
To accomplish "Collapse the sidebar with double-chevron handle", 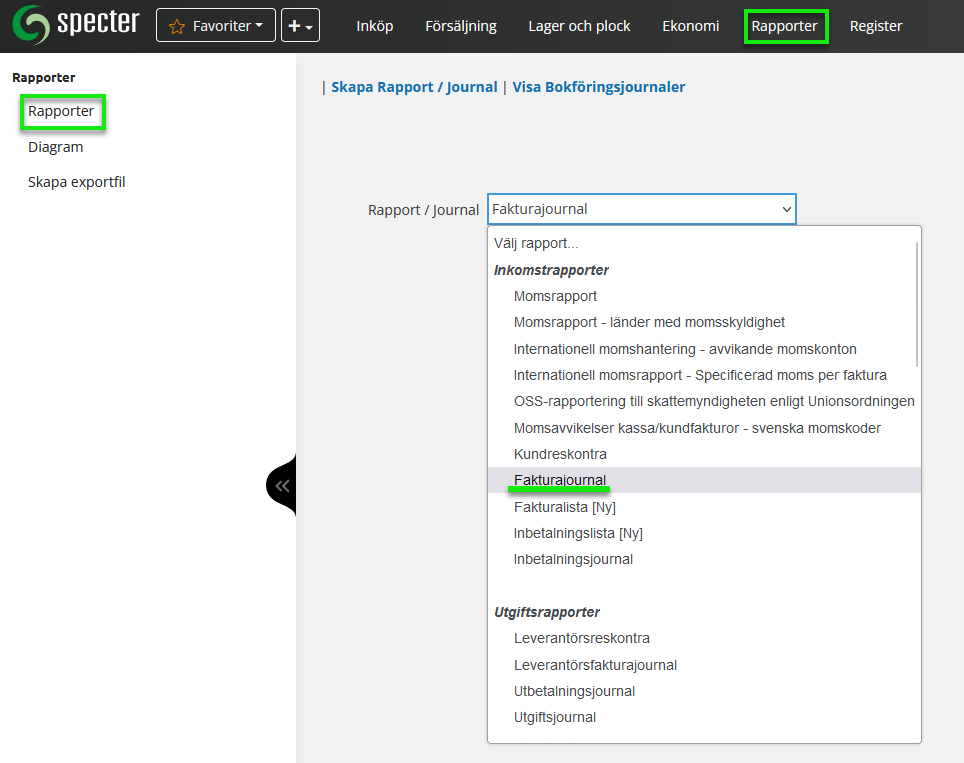I will [282, 486].
